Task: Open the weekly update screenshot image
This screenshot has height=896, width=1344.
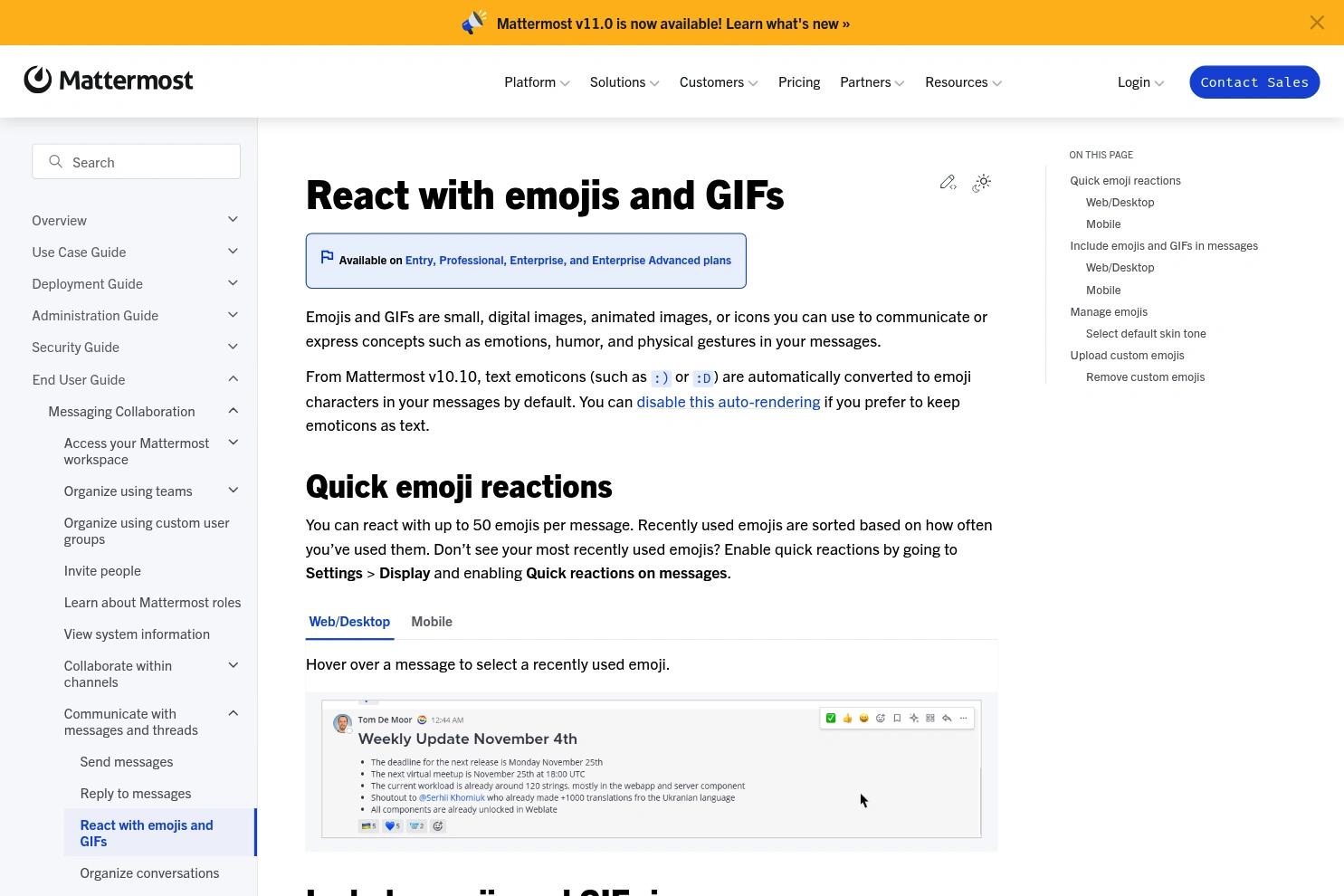Action: pyautogui.click(x=652, y=768)
